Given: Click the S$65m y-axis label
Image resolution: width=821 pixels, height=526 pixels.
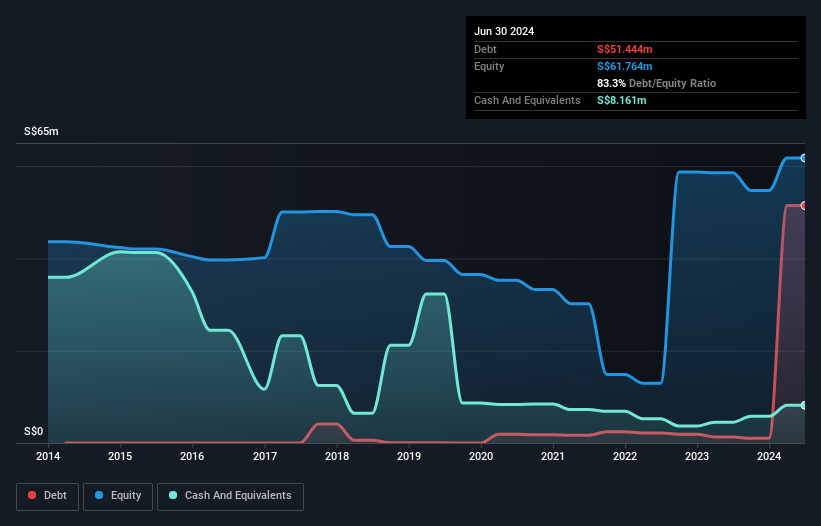Looking at the screenshot, I should (x=41, y=131).
